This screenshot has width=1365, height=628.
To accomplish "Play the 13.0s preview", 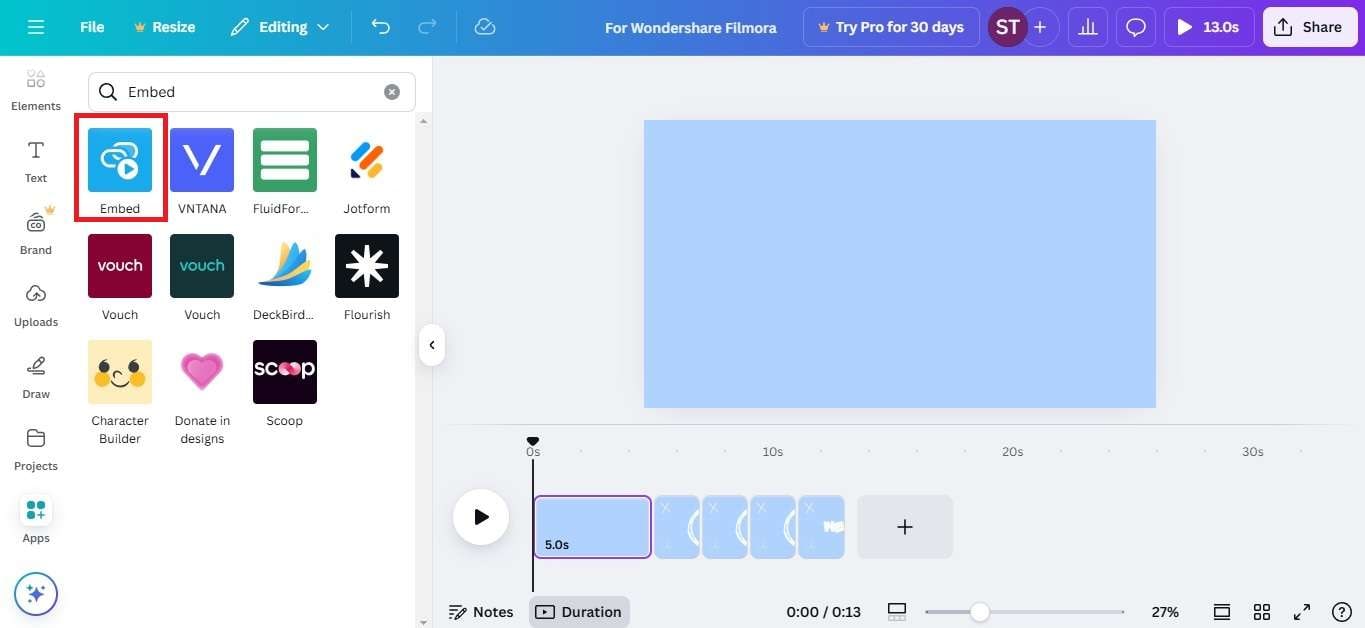I will [x=1209, y=27].
